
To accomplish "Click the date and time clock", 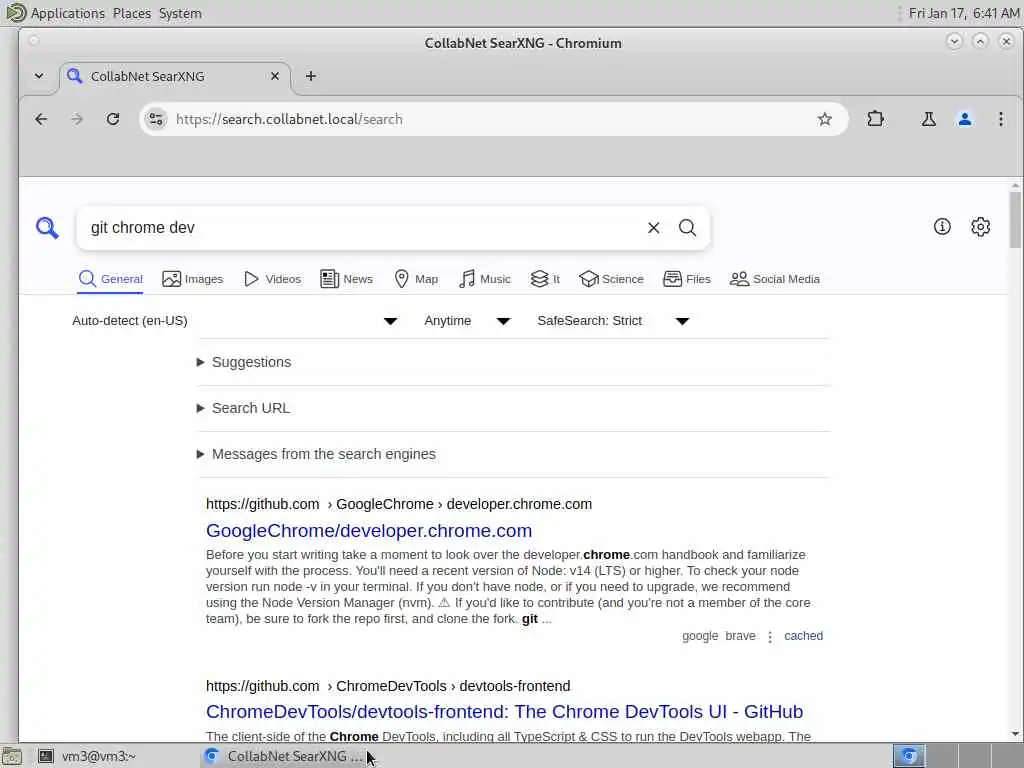I will (x=963, y=13).
